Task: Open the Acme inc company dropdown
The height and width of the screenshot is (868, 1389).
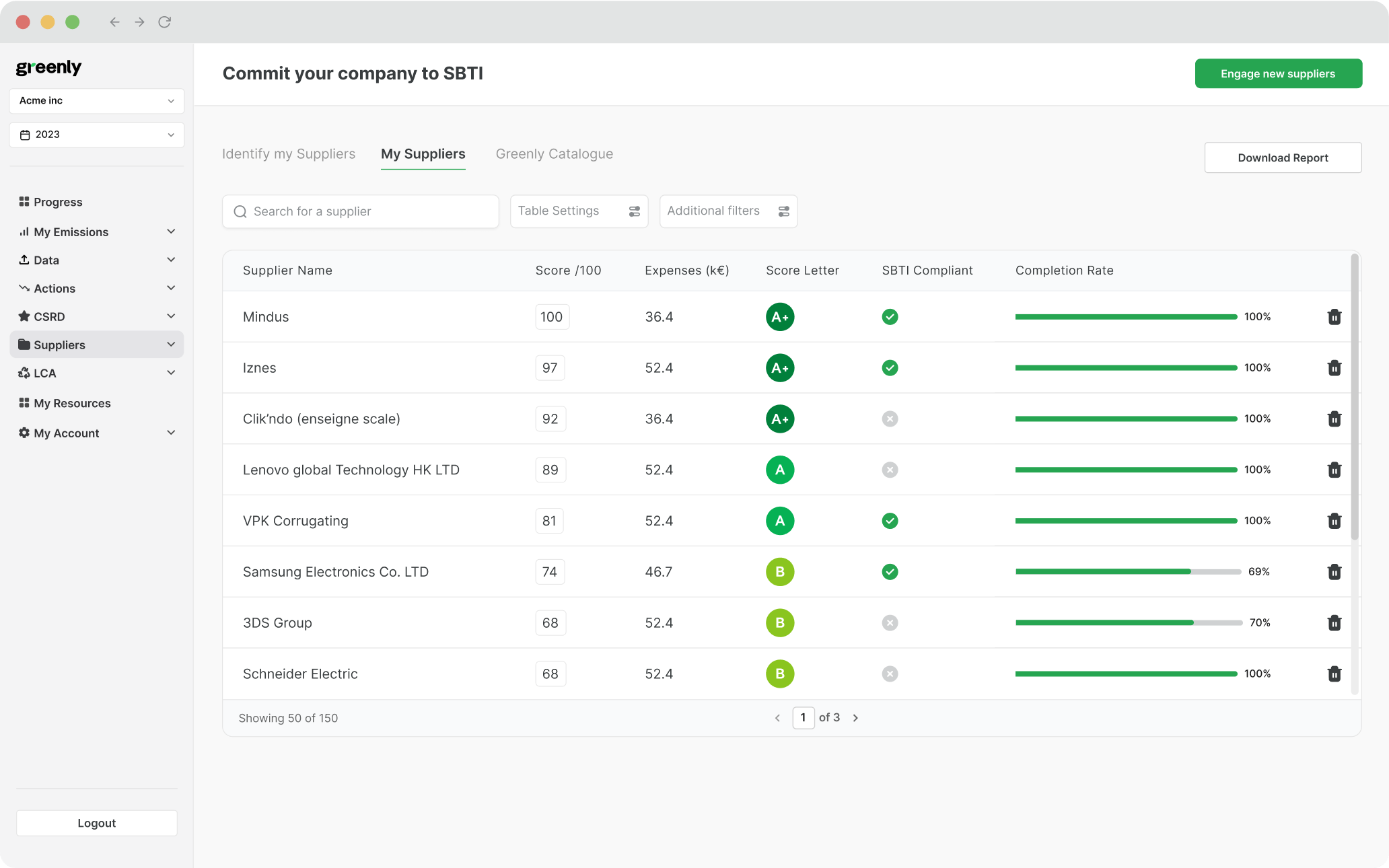Action: (97, 101)
